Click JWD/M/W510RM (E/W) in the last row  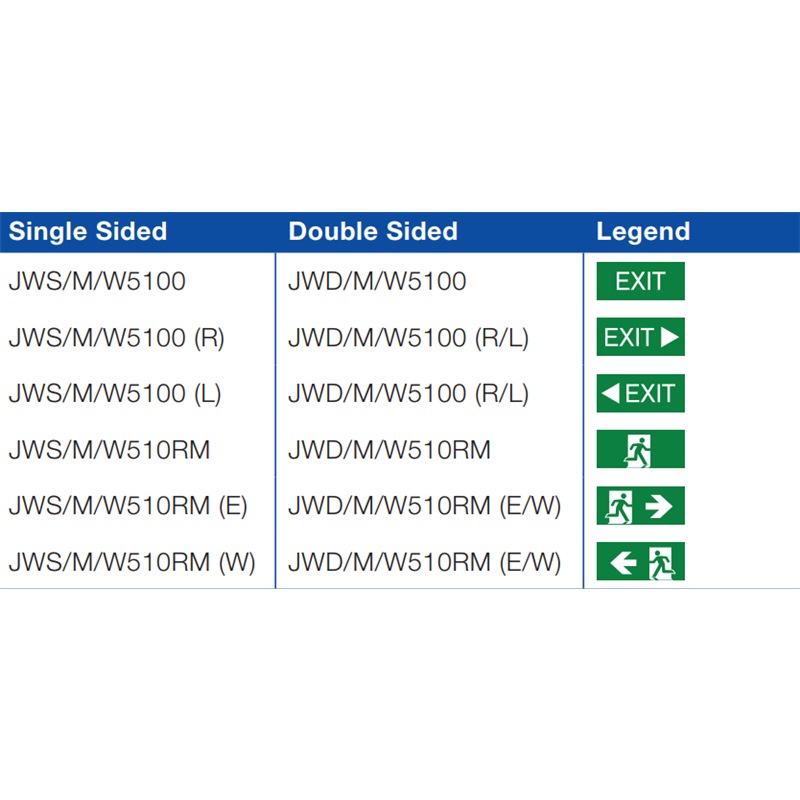tap(425, 562)
